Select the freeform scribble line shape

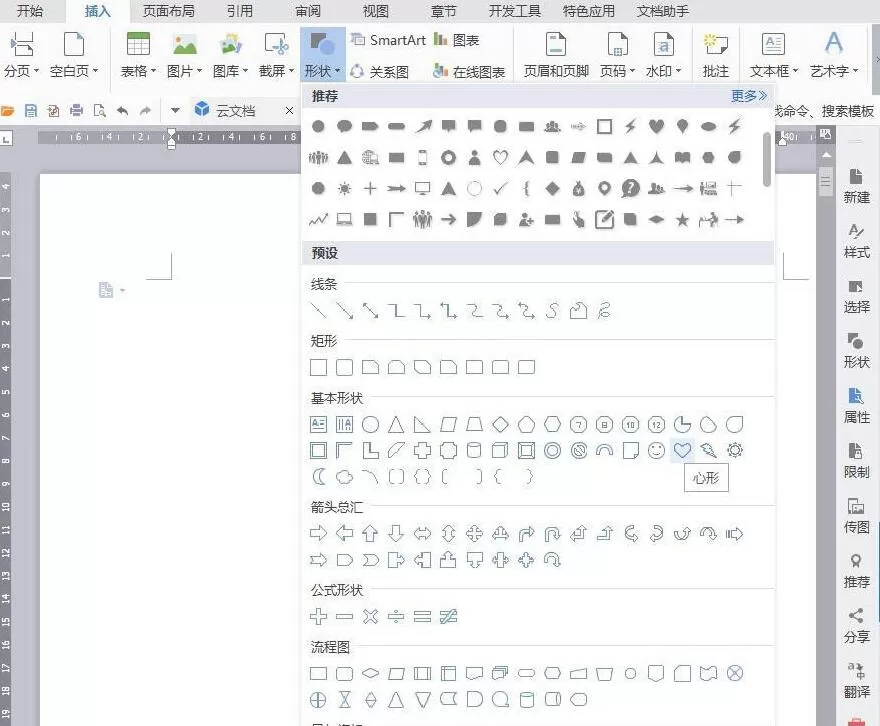point(604,310)
